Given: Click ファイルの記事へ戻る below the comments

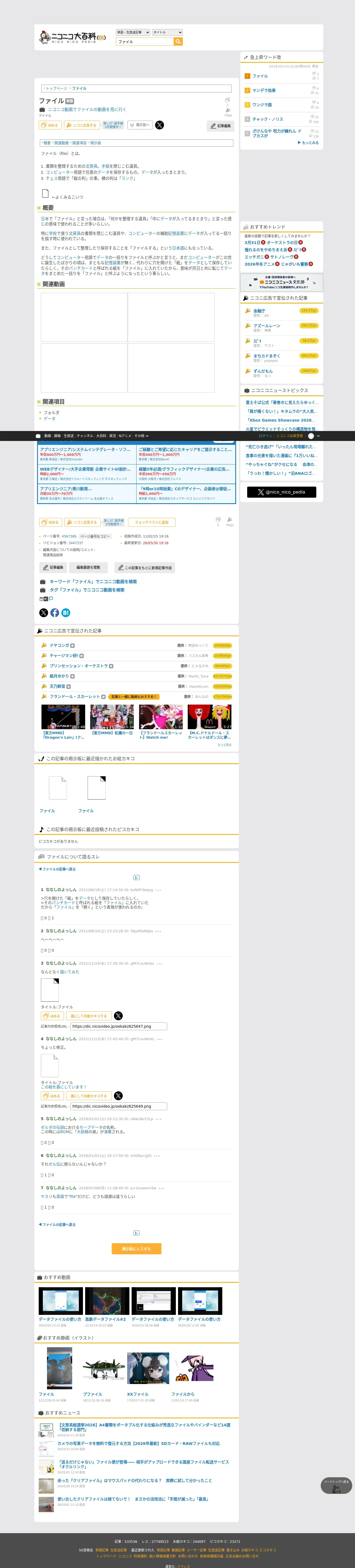Looking at the screenshot, I should (57, 1225).
